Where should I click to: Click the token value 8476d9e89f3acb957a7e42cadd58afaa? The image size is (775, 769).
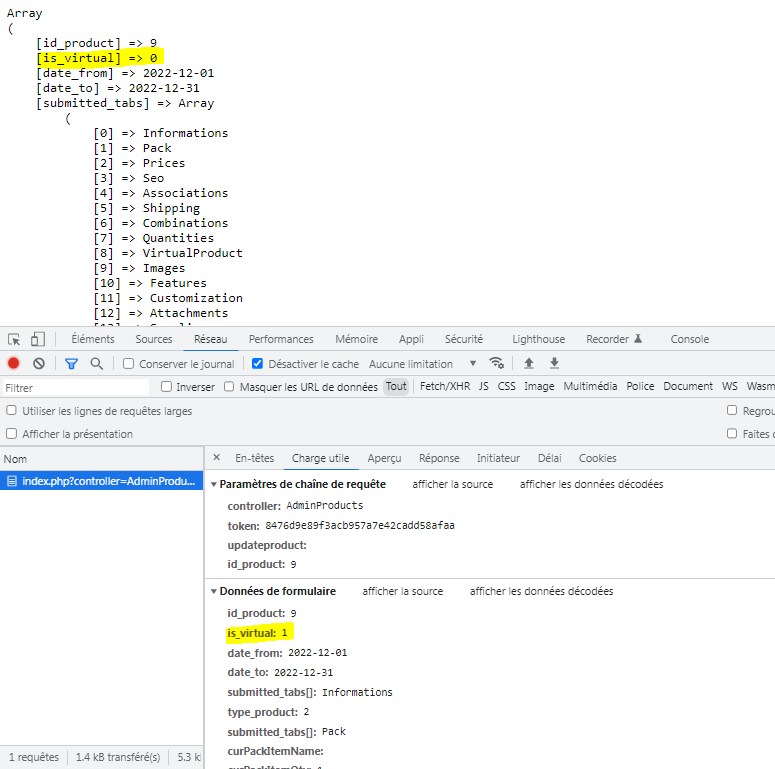tap(360, 525)
